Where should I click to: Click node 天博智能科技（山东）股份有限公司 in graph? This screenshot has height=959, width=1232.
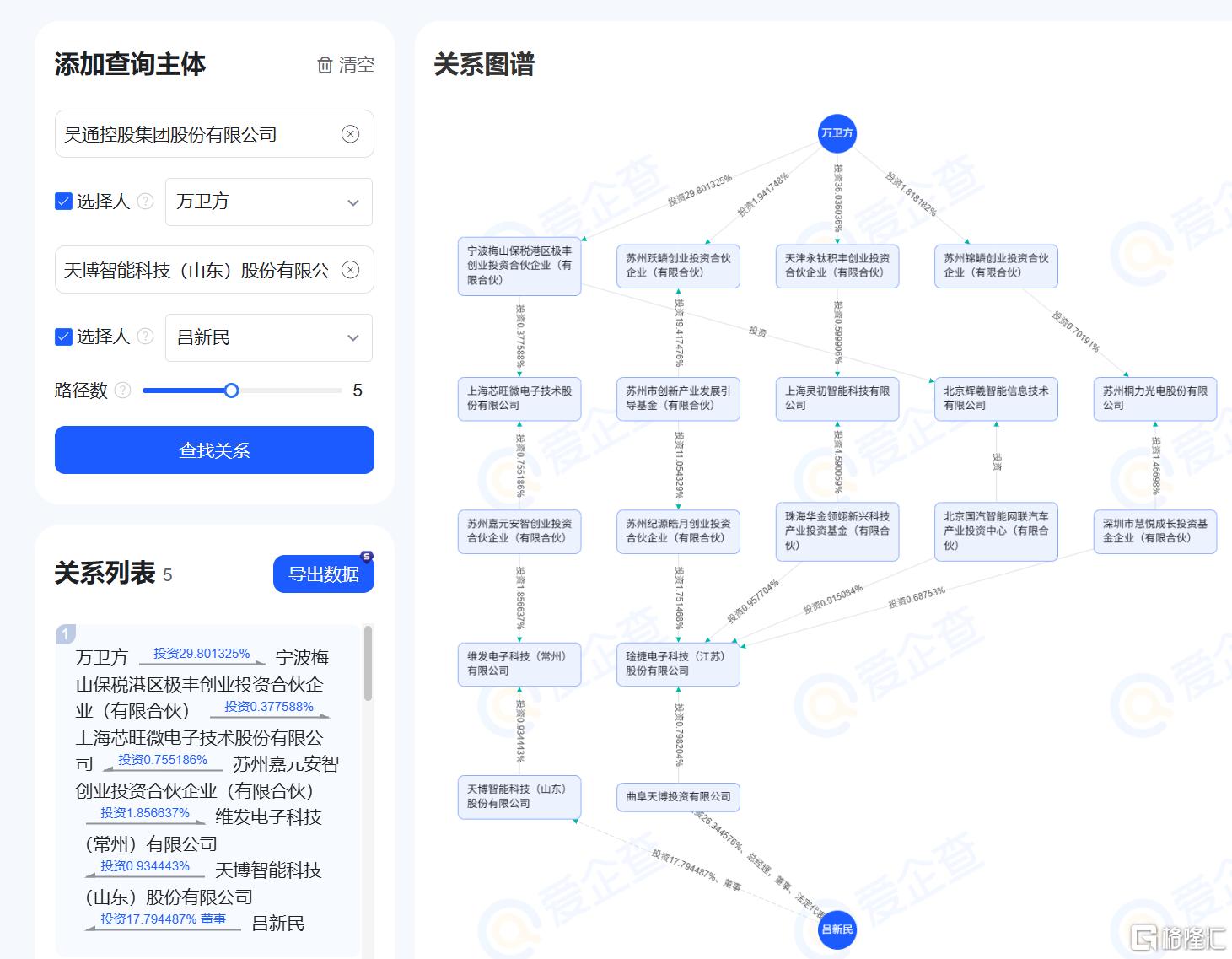[x=519, y=797]
